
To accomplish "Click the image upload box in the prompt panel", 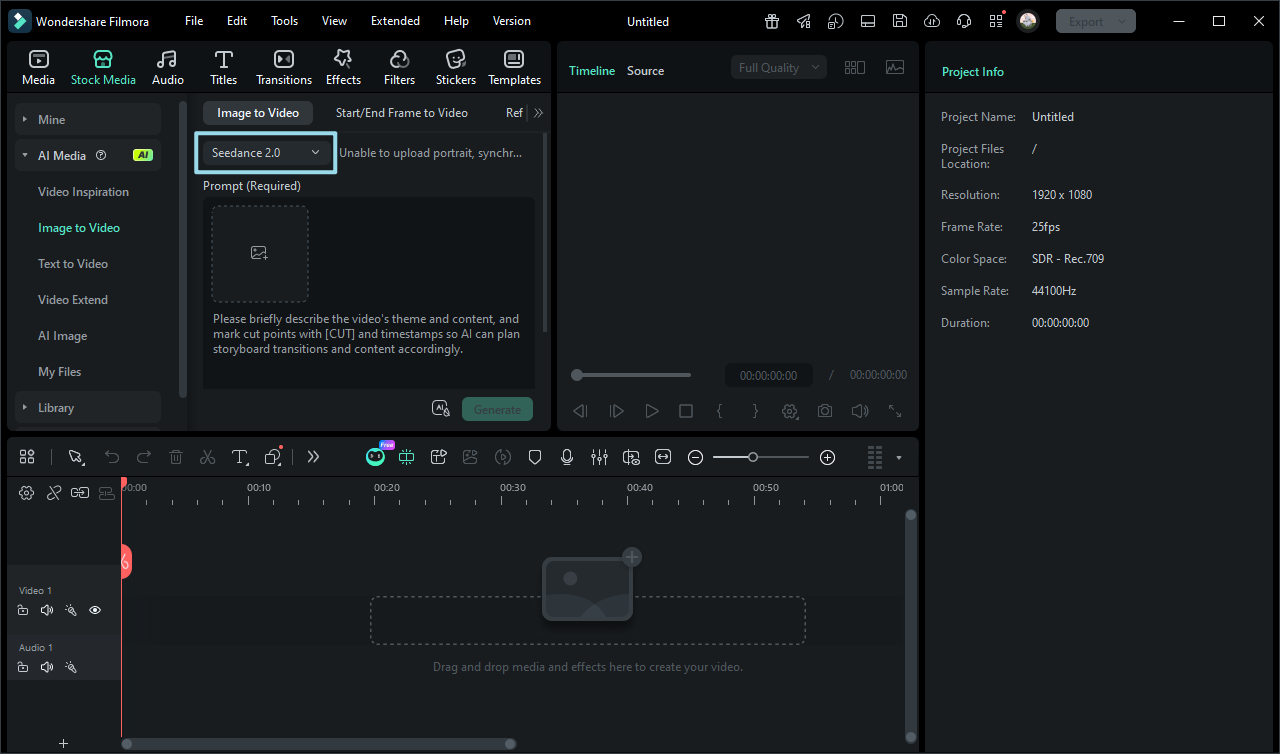I will pyautogui.click(x=259, y=253).
